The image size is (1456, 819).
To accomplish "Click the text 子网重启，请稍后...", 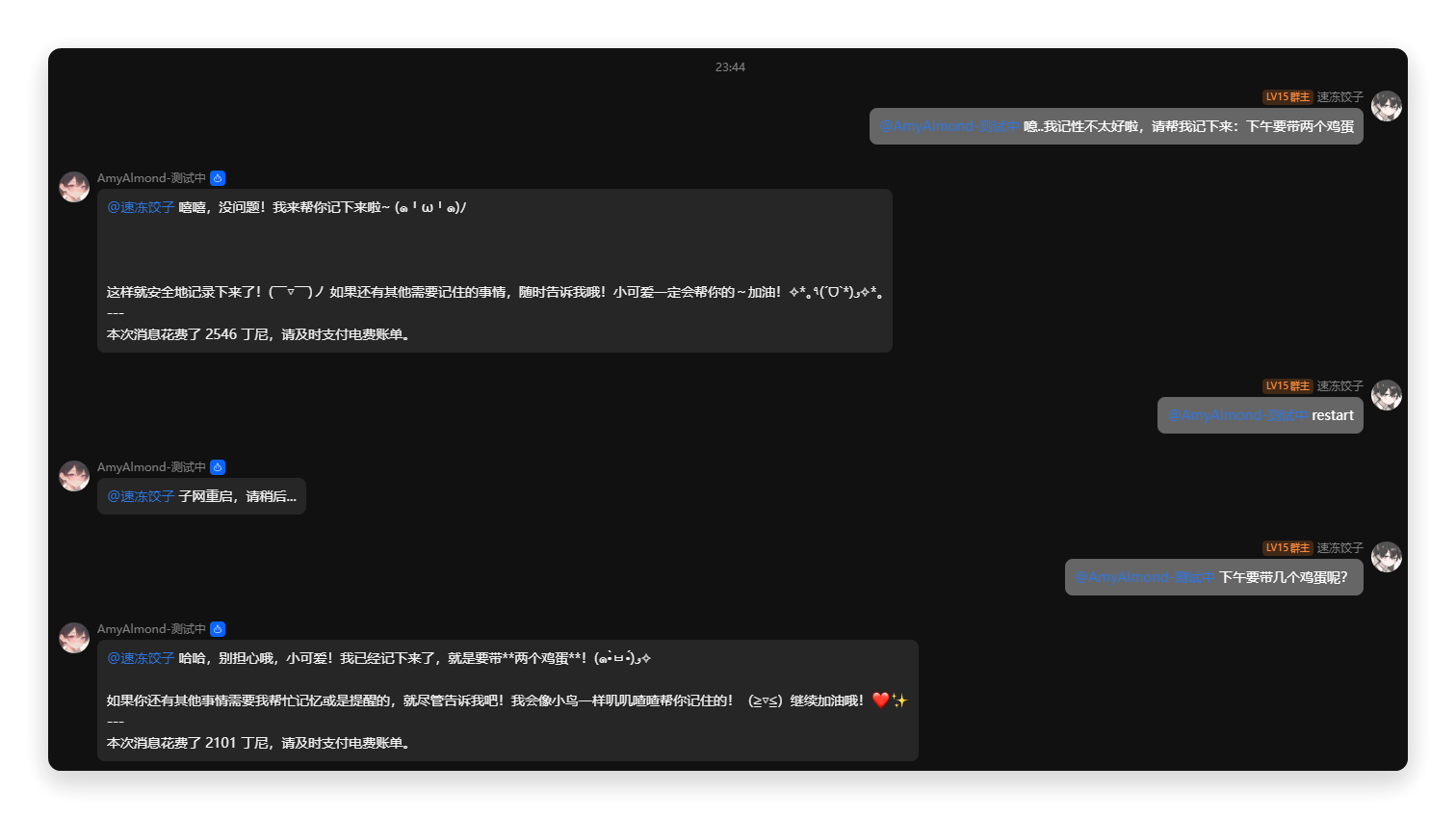I will point(238,496).
